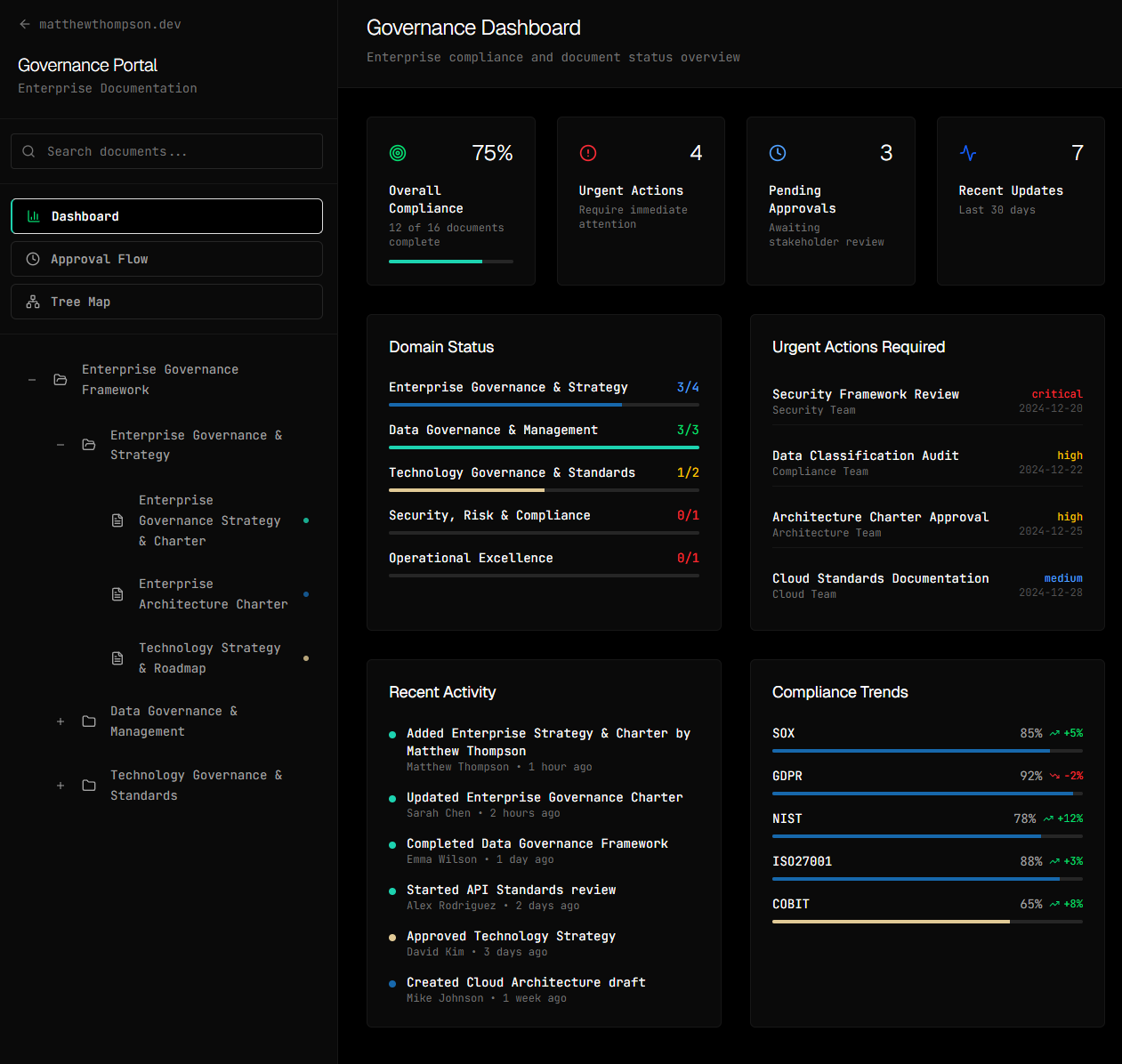Click 'Approved Technology Strategy' activity entry

pyautogui.click(x=544, y=943)
